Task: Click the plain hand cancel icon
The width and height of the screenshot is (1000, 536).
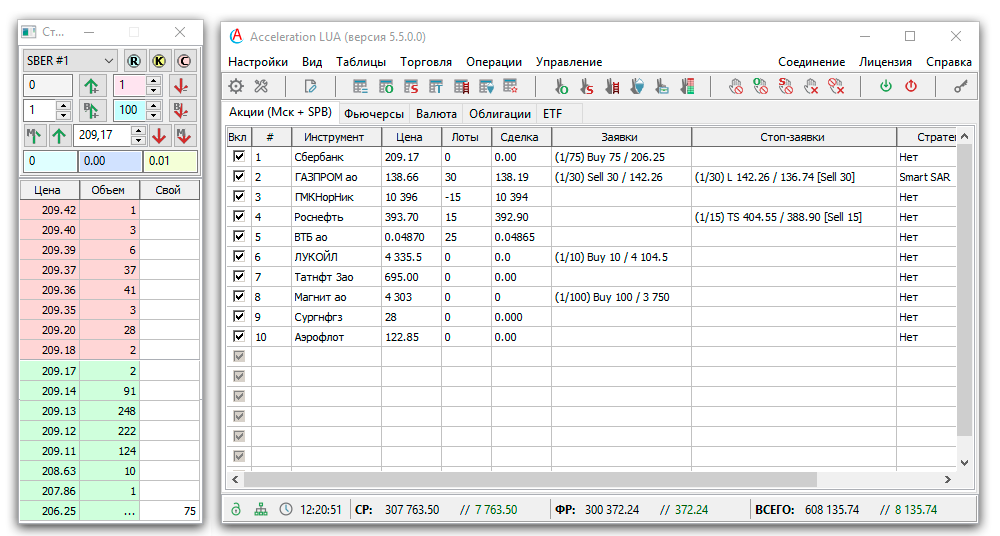Action: [736, 86]
